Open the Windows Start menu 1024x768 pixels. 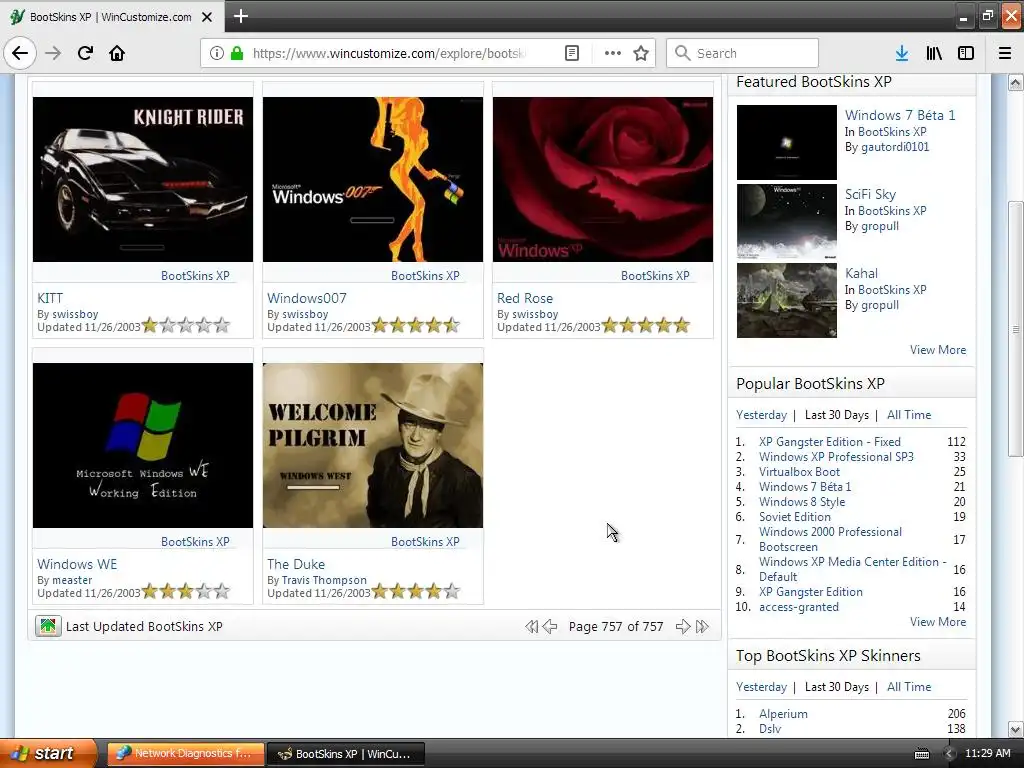click(47, 753)
